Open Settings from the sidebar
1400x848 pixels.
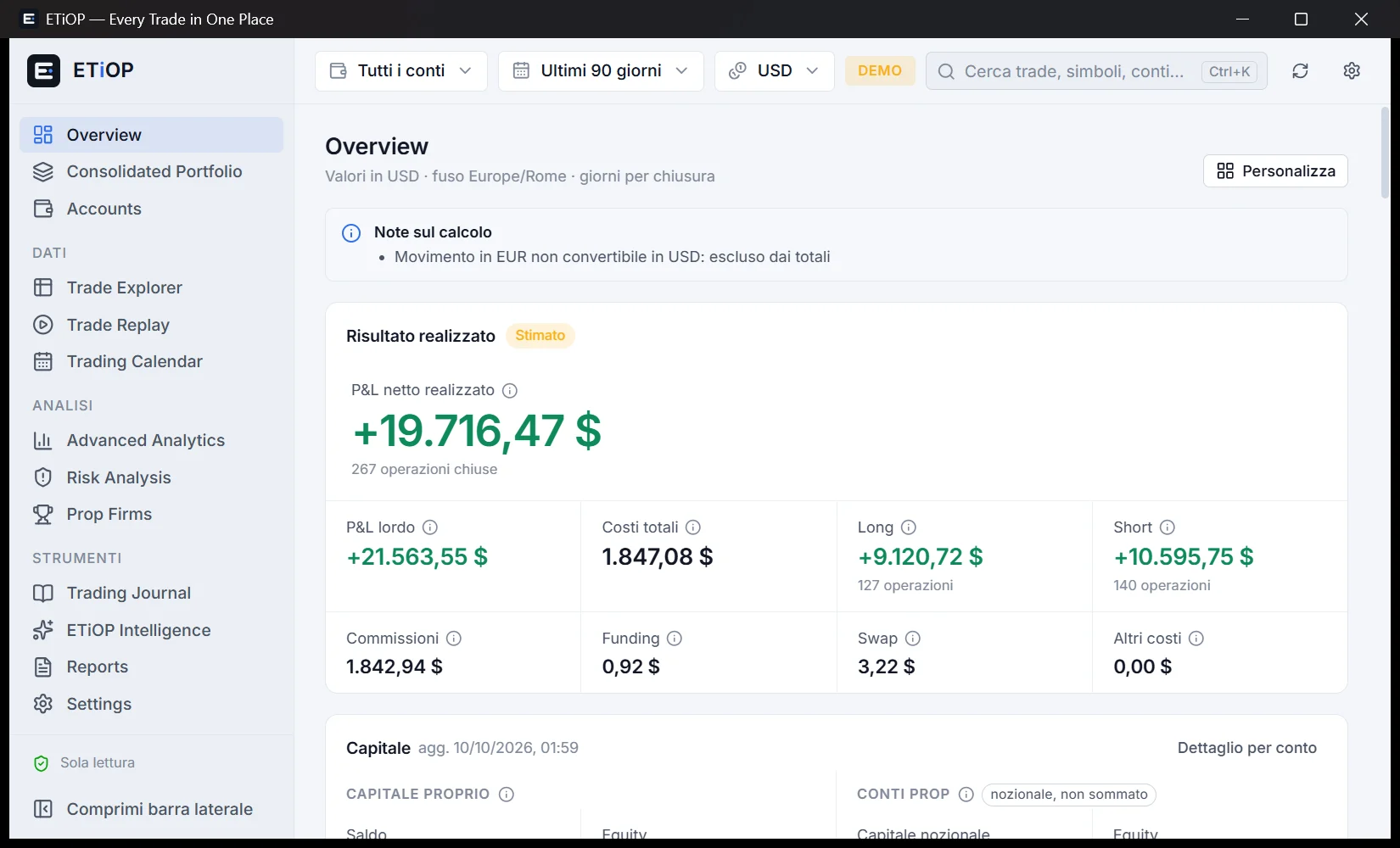click(151, 704)
